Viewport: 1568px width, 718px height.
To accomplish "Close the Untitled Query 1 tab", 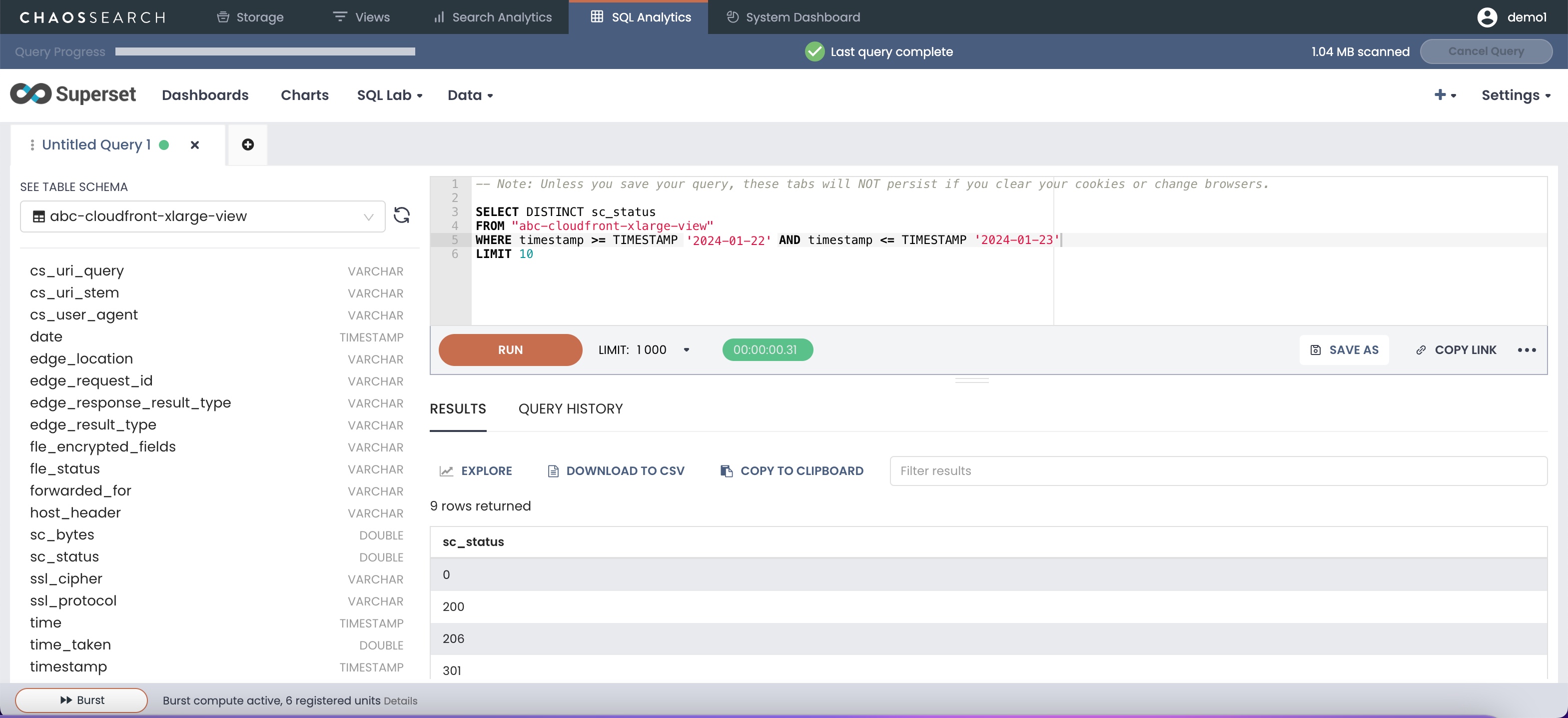I will click(x=195, y=145).
